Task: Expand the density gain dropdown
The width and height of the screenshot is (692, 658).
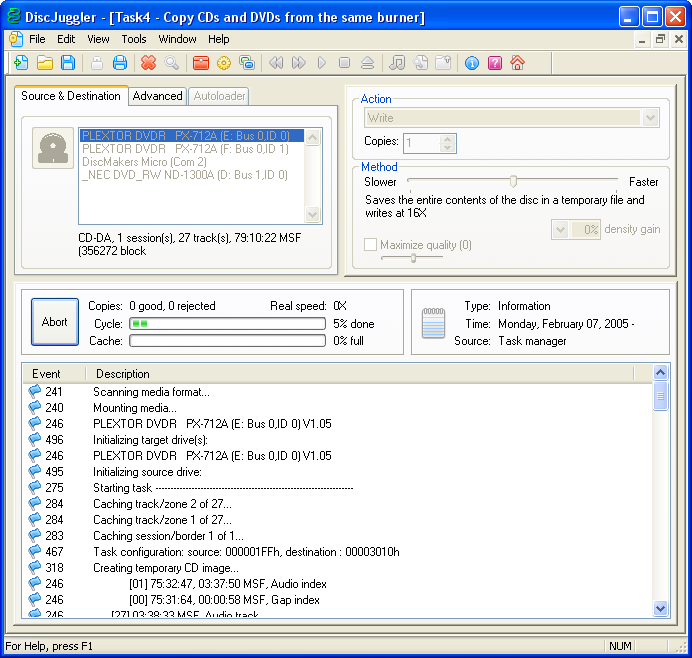Action: 560,230
